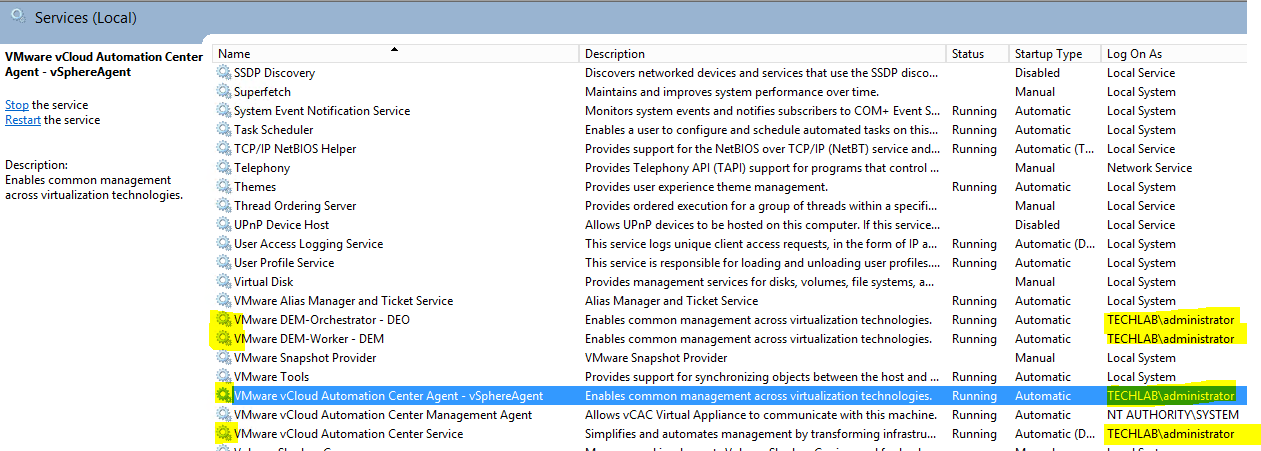
Task: Click the vCAC Management Agent gear icon
Action: pos(223,415)
